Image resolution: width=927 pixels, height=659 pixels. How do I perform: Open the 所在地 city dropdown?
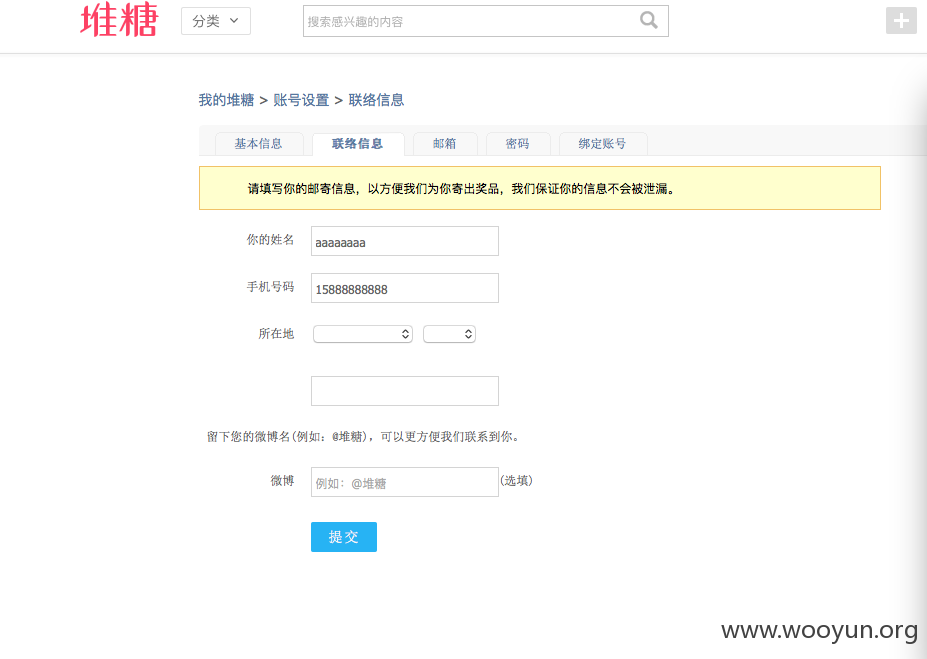click(x=449, y=334)
